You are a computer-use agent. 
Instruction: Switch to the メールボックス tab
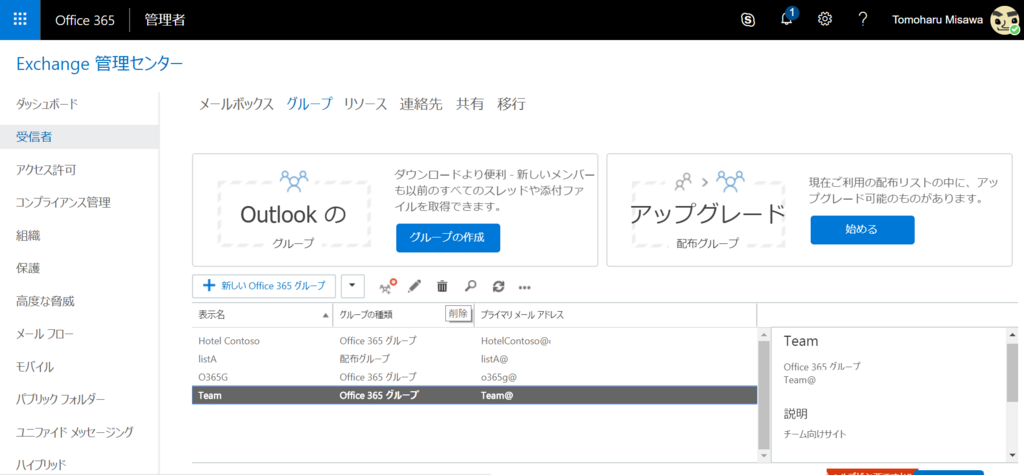click(236, 104)
